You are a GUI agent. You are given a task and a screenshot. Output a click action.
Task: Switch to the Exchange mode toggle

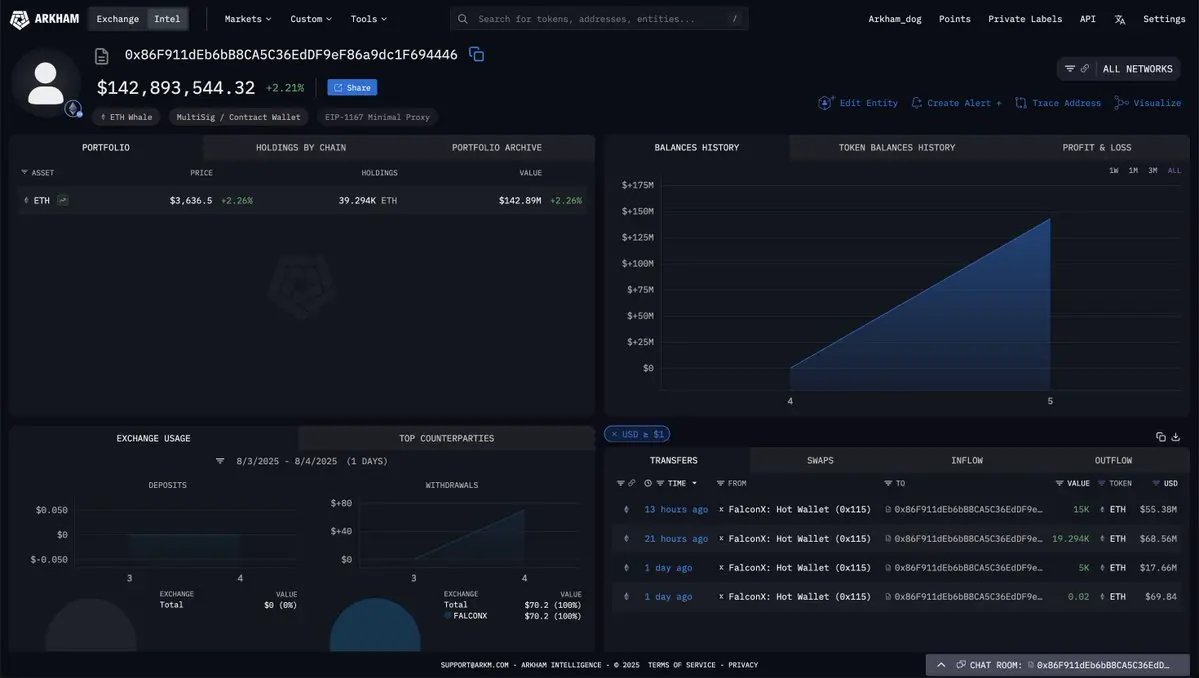(118, 19)
